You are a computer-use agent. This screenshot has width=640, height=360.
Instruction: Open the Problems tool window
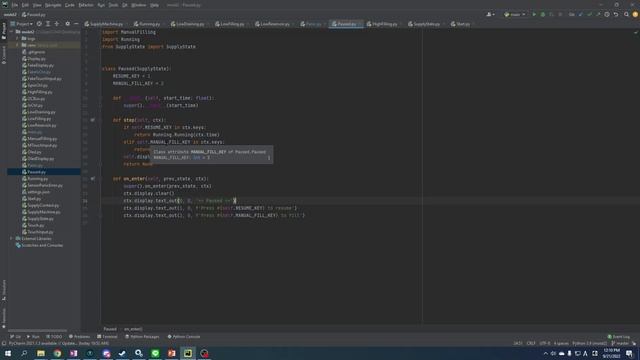(79, 337)
